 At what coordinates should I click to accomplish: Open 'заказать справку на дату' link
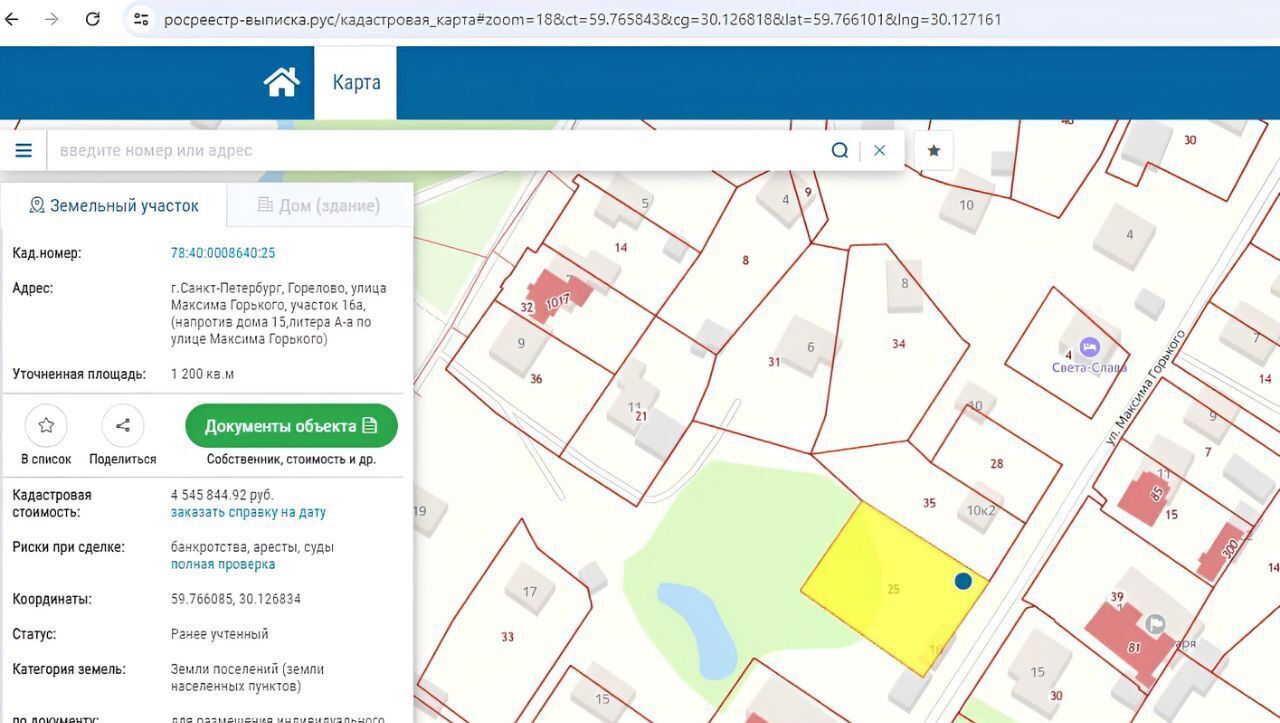click(x=248, y=512)
